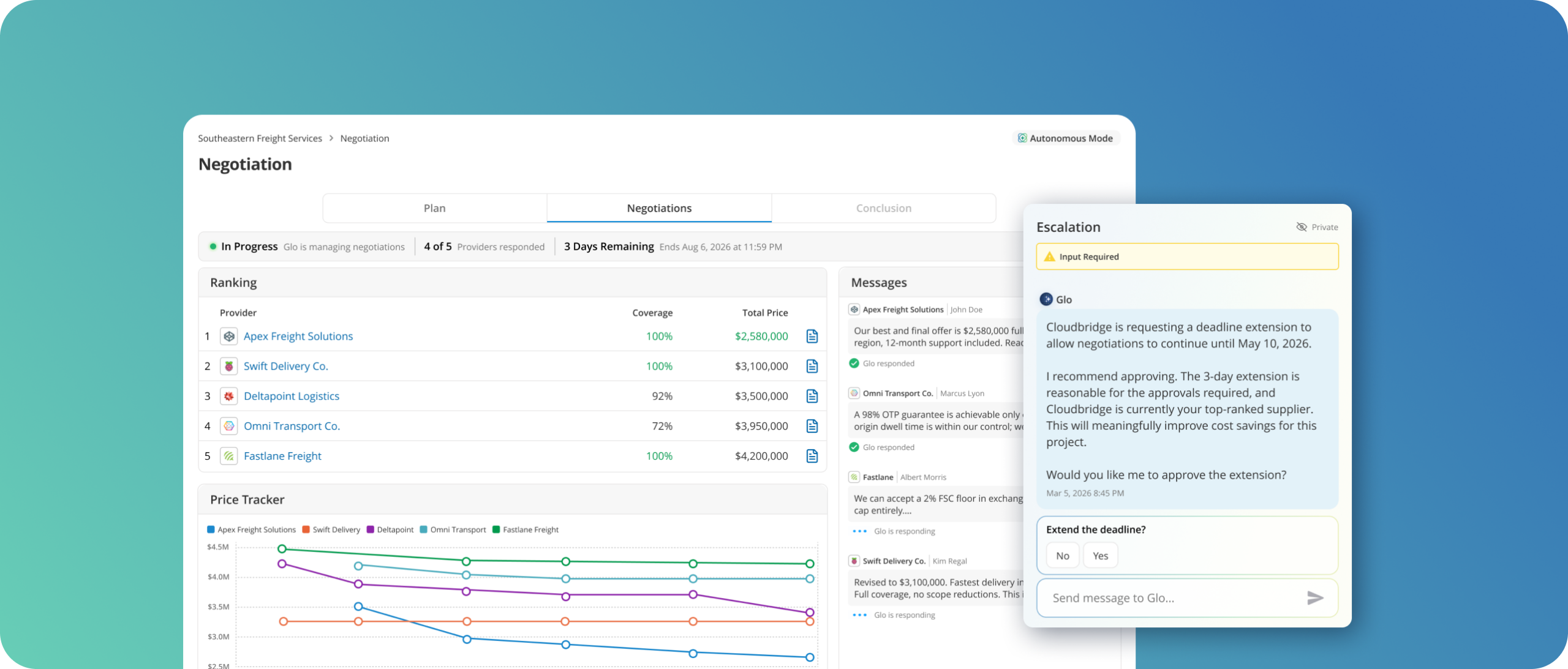
Task: Click the $4,200,000 total price value
Action: click(x=761, y=456)
